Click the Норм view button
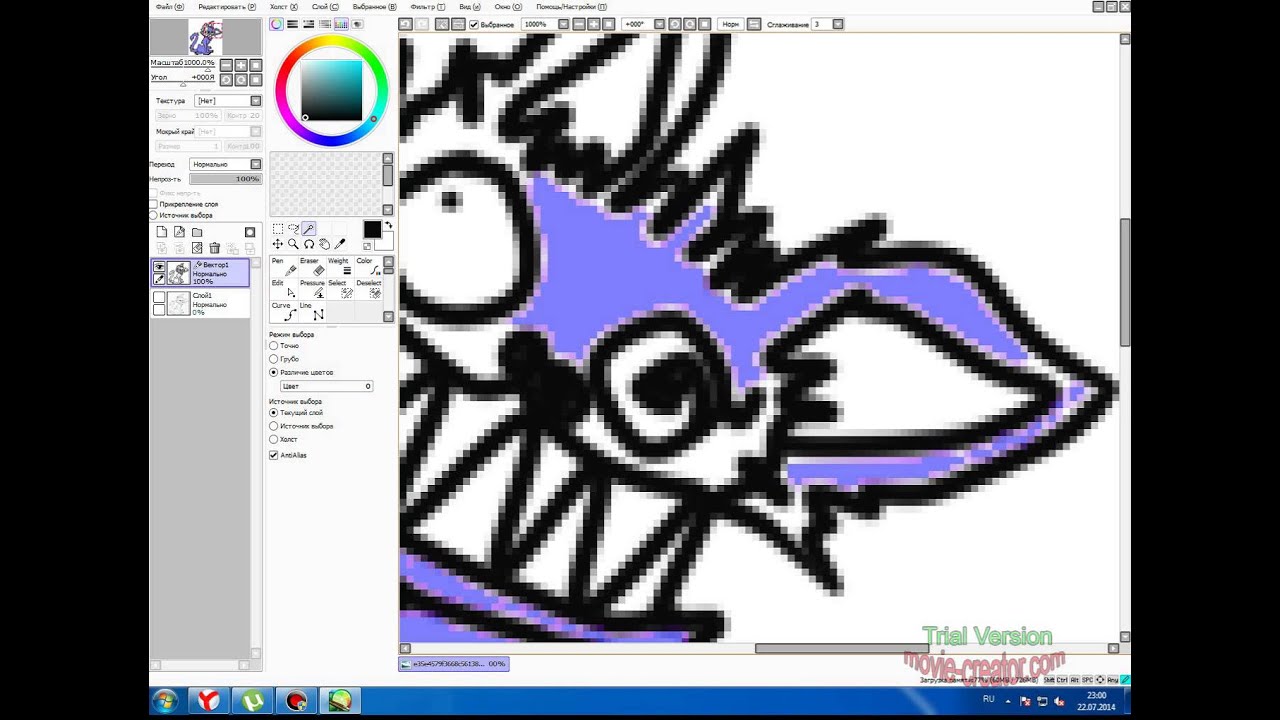This screenshot has height=720, width=1280. (731, 24)
